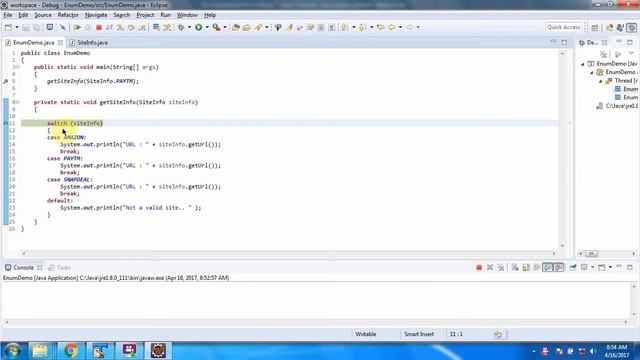Click the Quick Access search field
The image size is (640, 360).
pyautogui.click(x=563, y=27)
